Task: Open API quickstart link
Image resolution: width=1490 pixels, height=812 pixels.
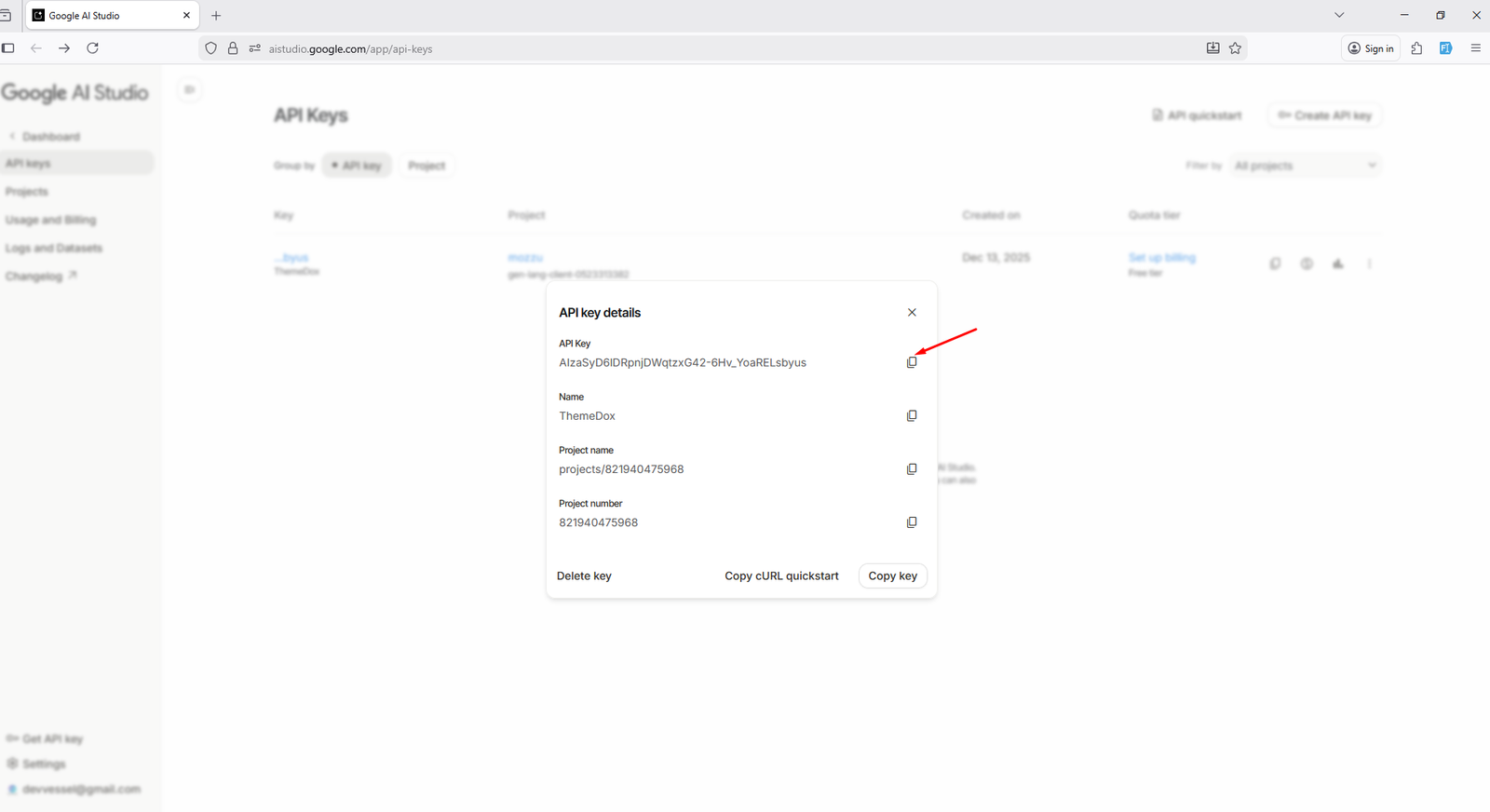Action: coord(1197,115)
